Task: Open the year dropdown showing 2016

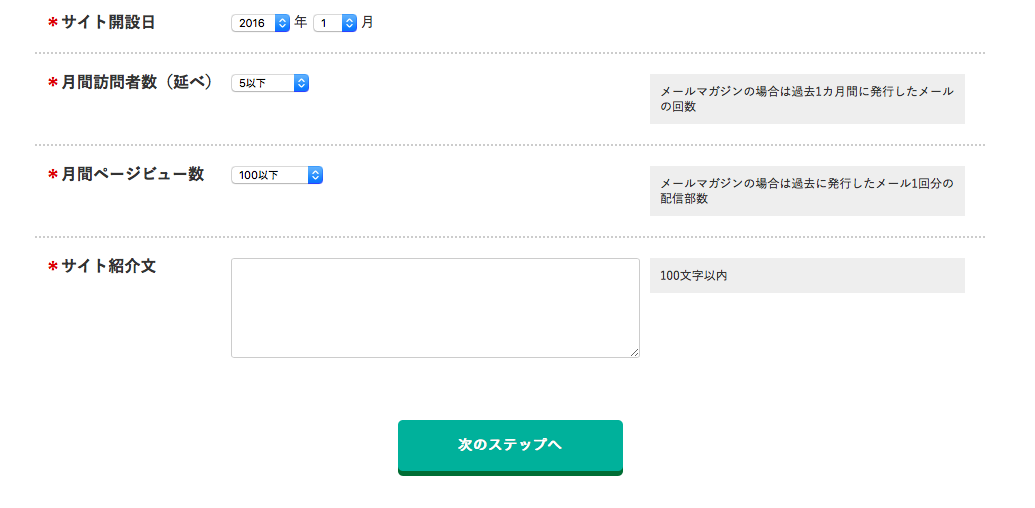Action: pyautogui.click(x=260, y=22)
